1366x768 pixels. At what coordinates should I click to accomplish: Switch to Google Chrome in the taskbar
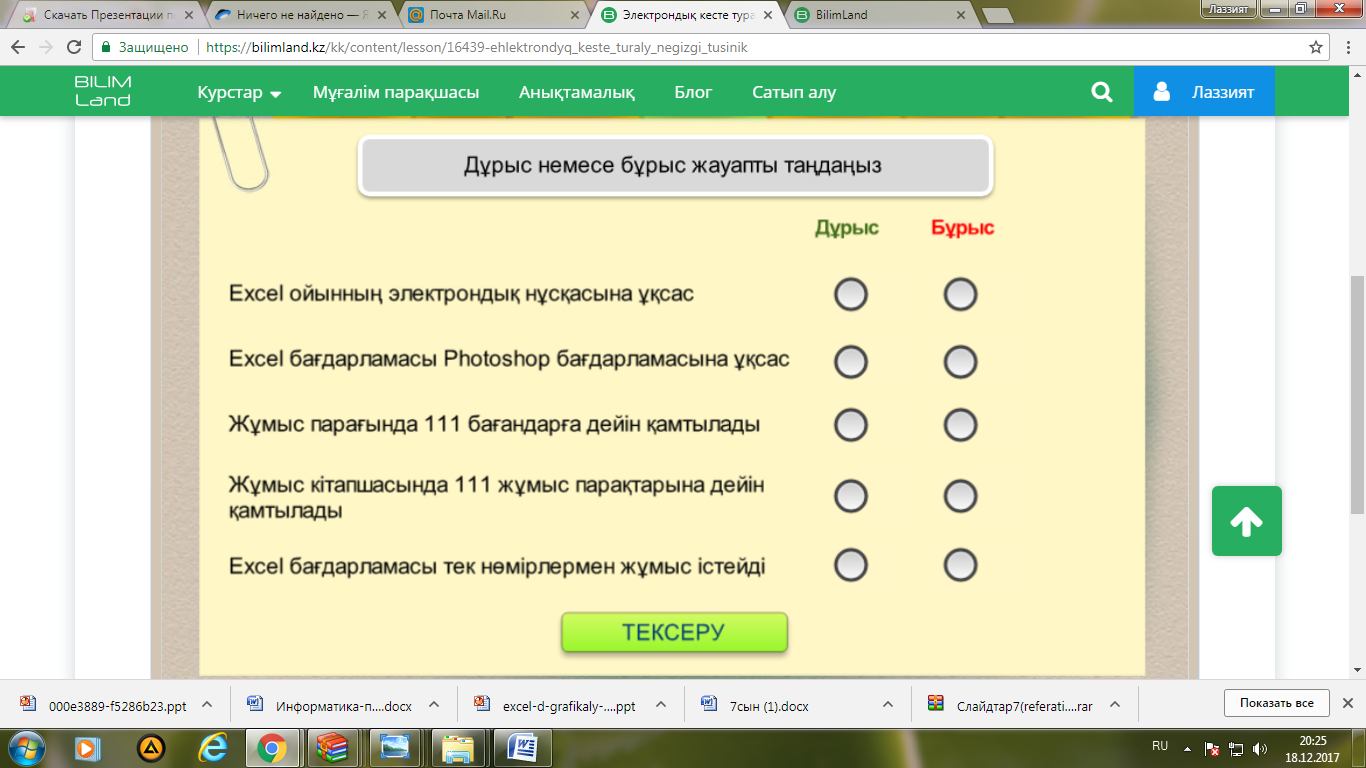coord(271,747)
